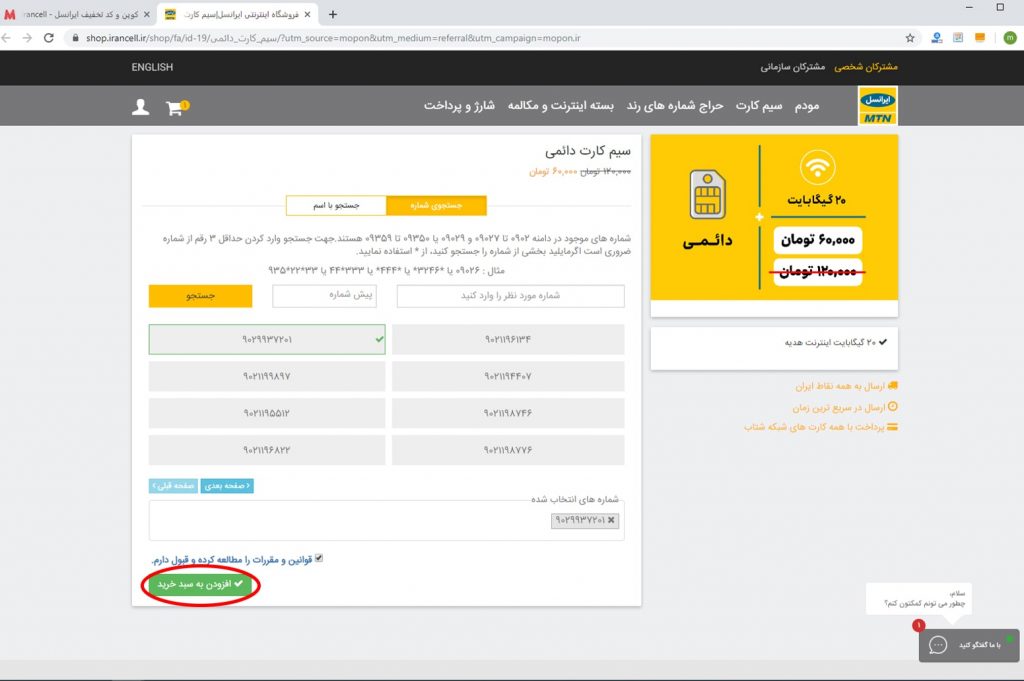Click the Wi-Fi icon in banner
The image size is (1024, 681).
pyautogui.click(x=817, y=167)
